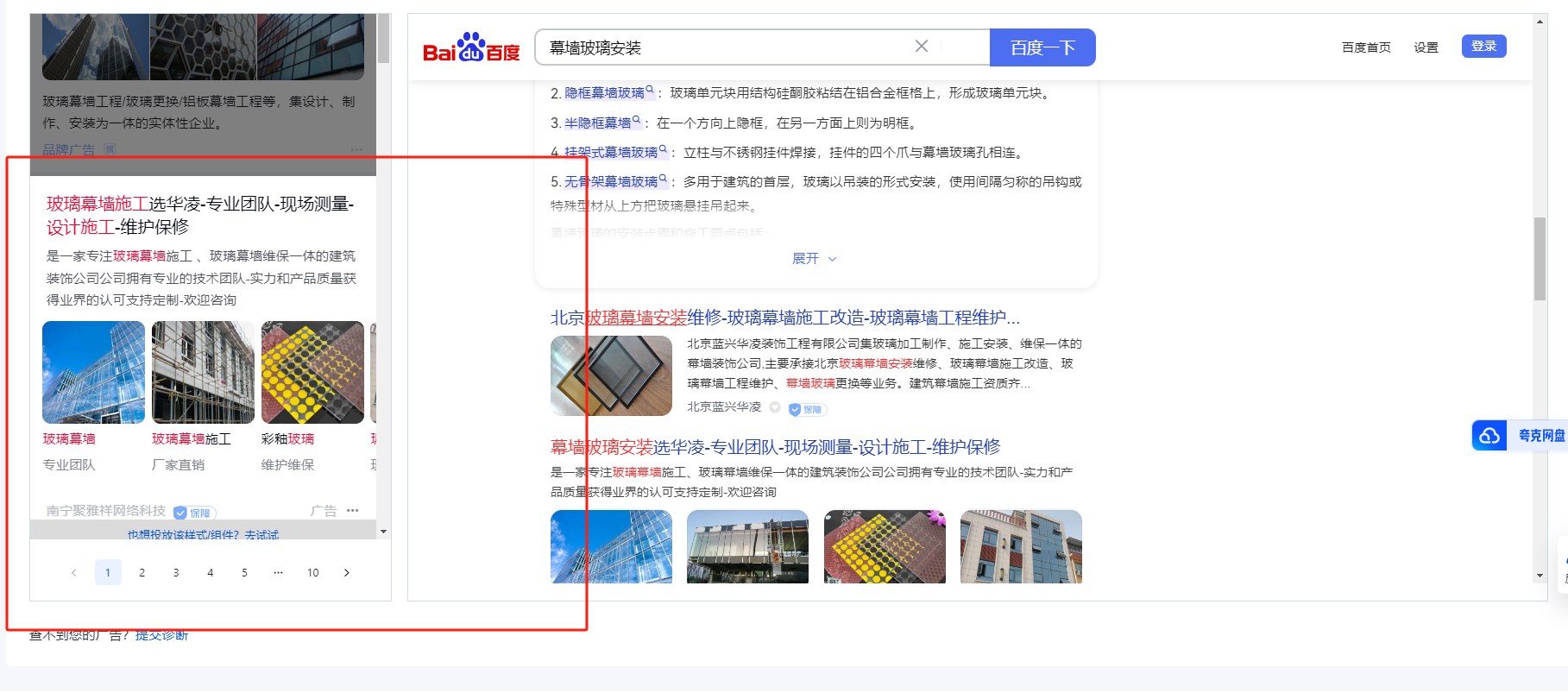Expand the collapsed answer with 展开
The width and height of the screenshot is (1568, 693).
(815, 259)
